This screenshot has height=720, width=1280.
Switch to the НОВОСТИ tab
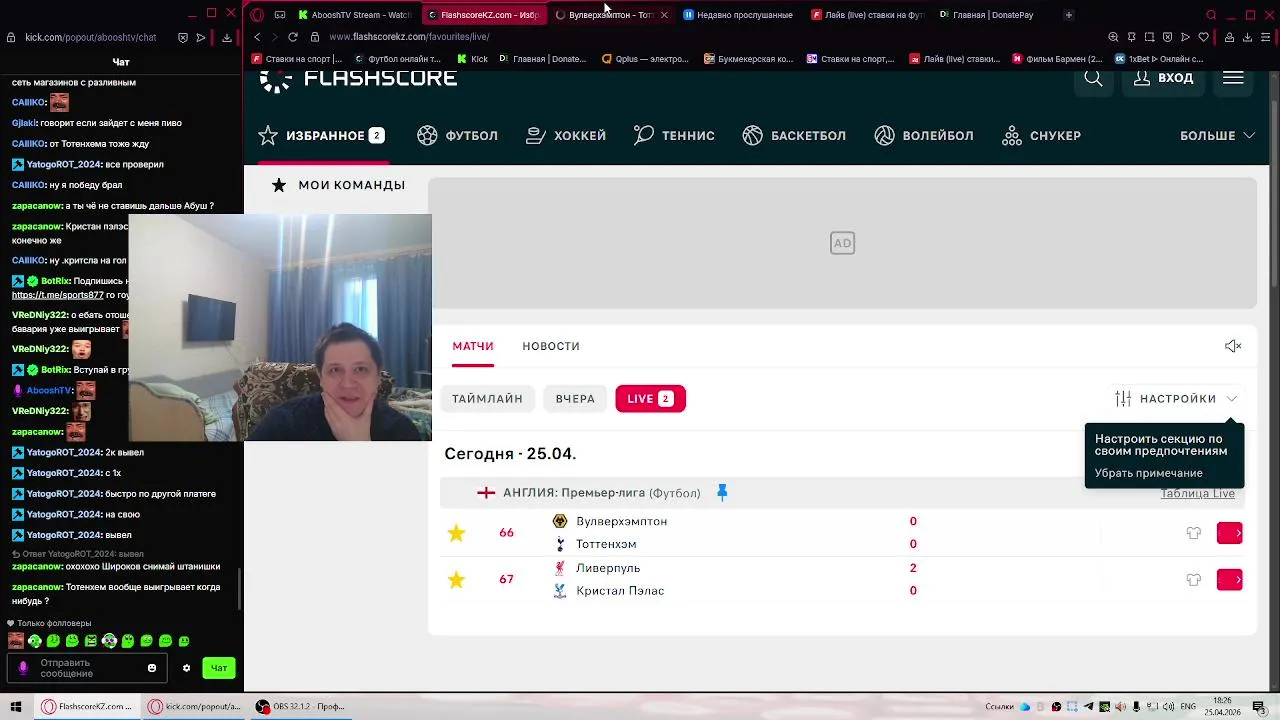click(x=551, y=346)
